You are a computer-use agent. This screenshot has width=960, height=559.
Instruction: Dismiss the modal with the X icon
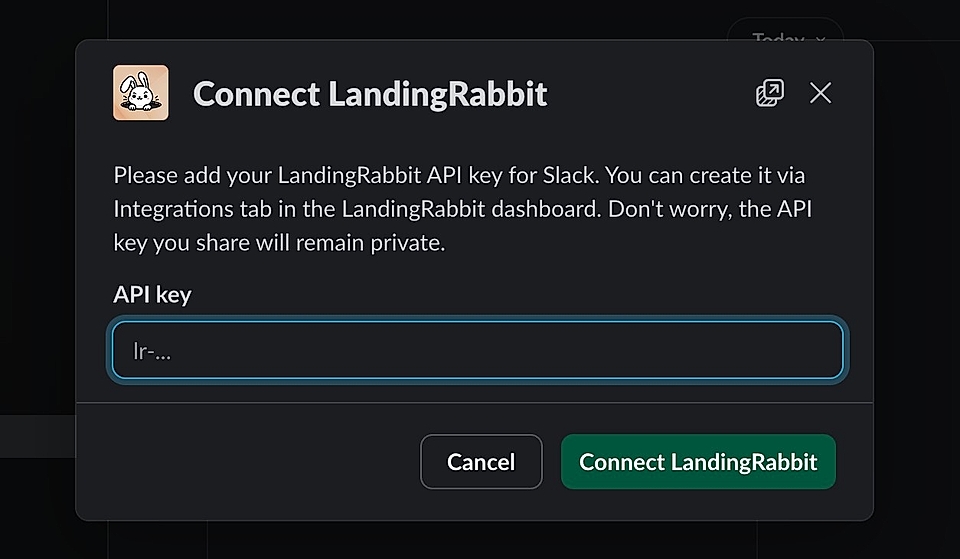point(820,93)
